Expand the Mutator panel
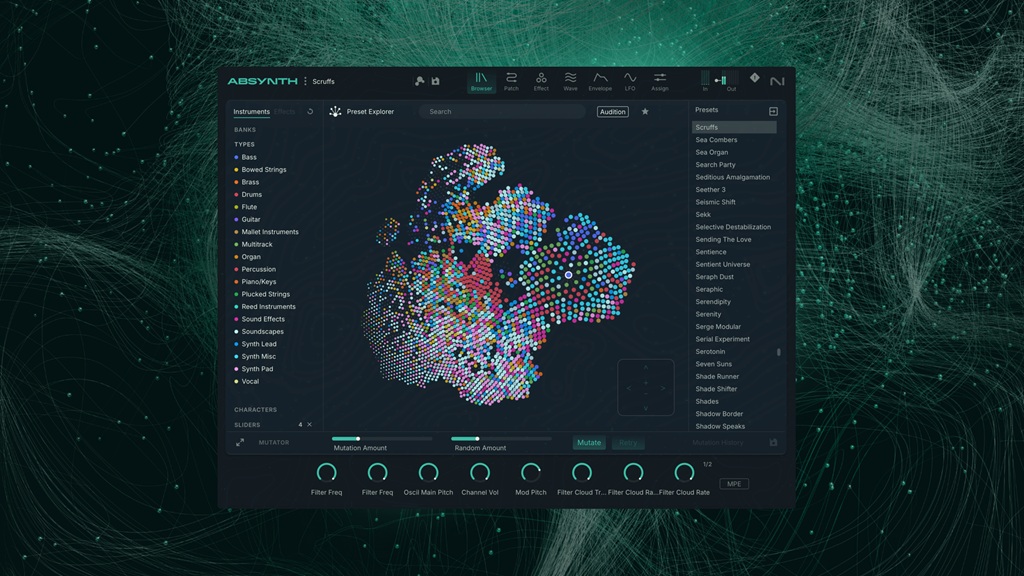Image resolution: width=1024 pixels, height=576 pixels. click(240, 443)
